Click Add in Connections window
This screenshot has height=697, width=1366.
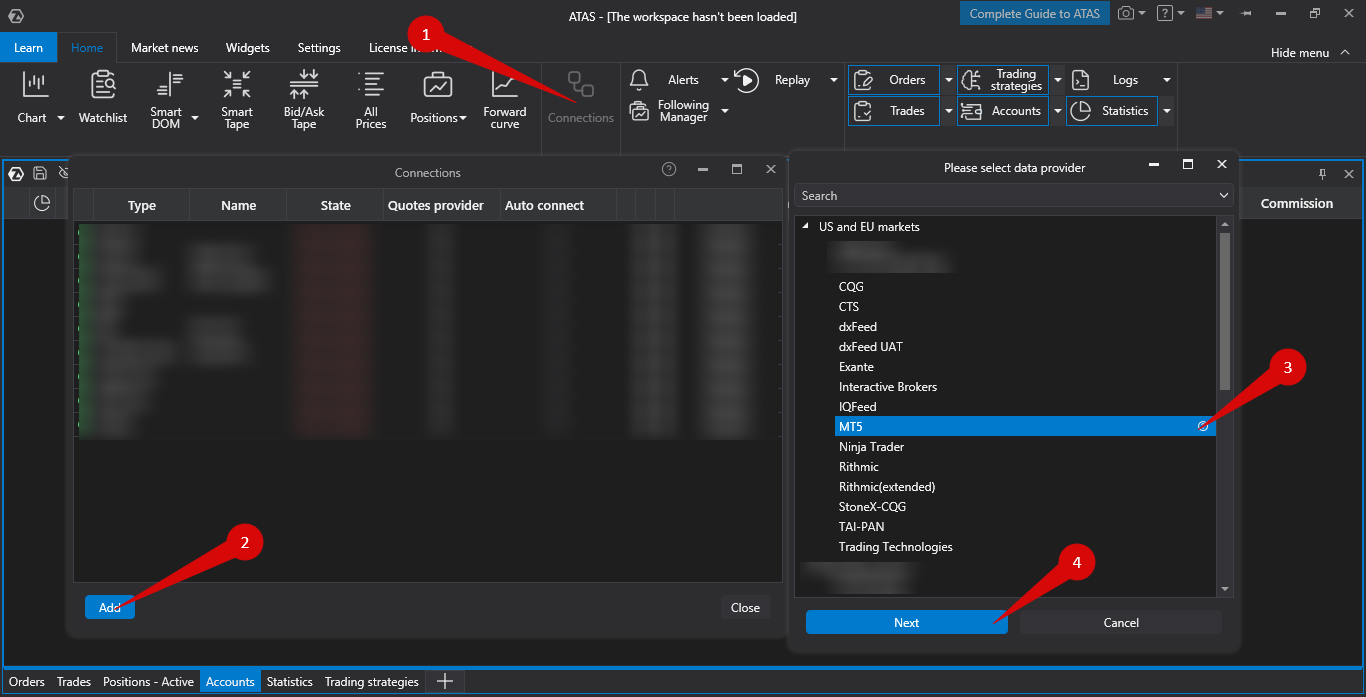pyautogui.click(x=110, y=607)
